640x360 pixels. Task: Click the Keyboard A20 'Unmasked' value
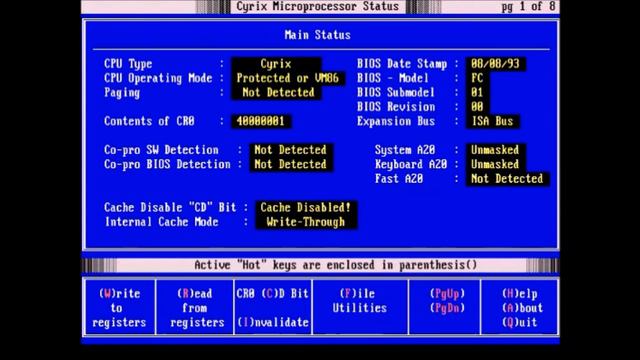click(495, 164)
